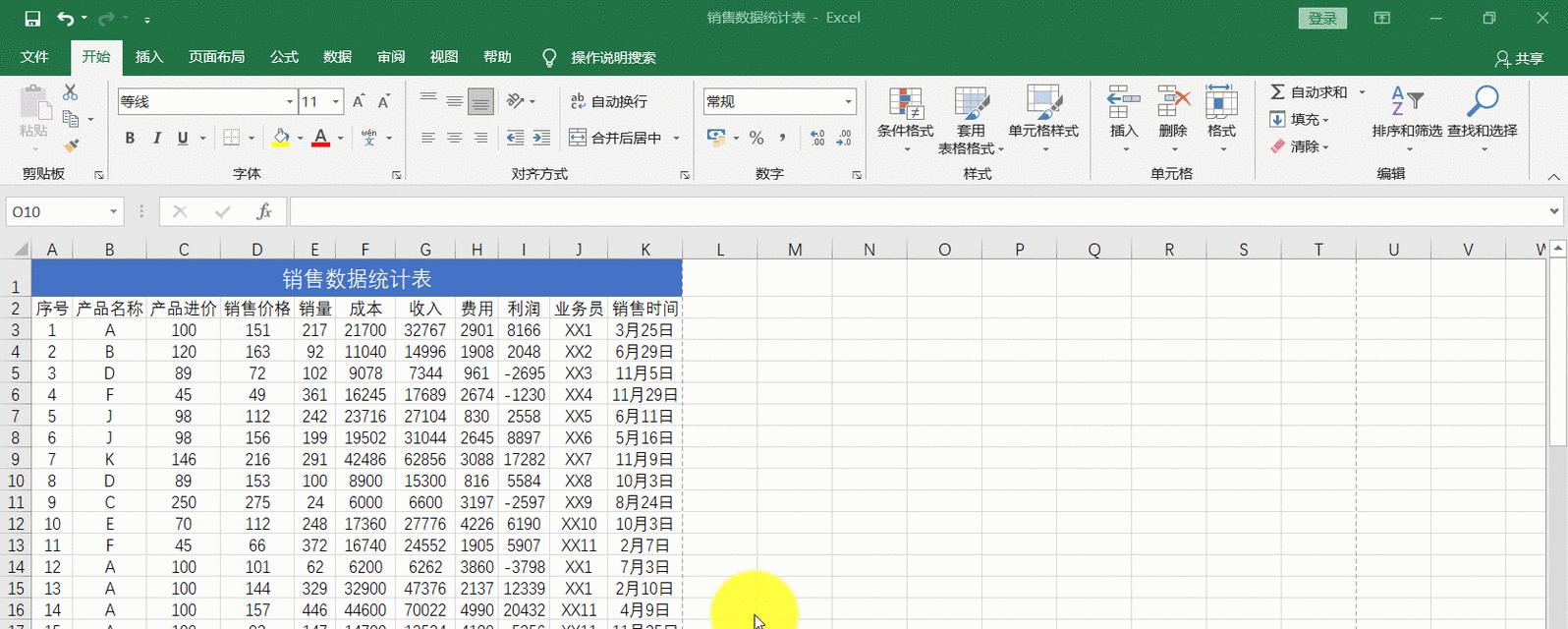Viewport: 1568px width, 629px height.
Task: Decrease indent
Action: 515,139
